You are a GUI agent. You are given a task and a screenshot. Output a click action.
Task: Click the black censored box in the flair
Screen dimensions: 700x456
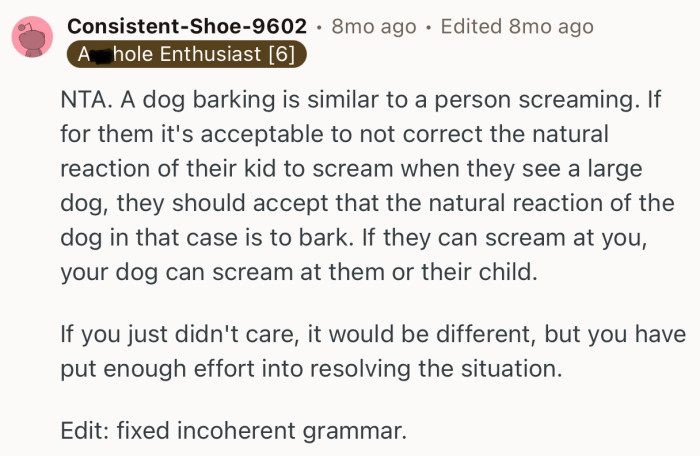pos(99,54)
